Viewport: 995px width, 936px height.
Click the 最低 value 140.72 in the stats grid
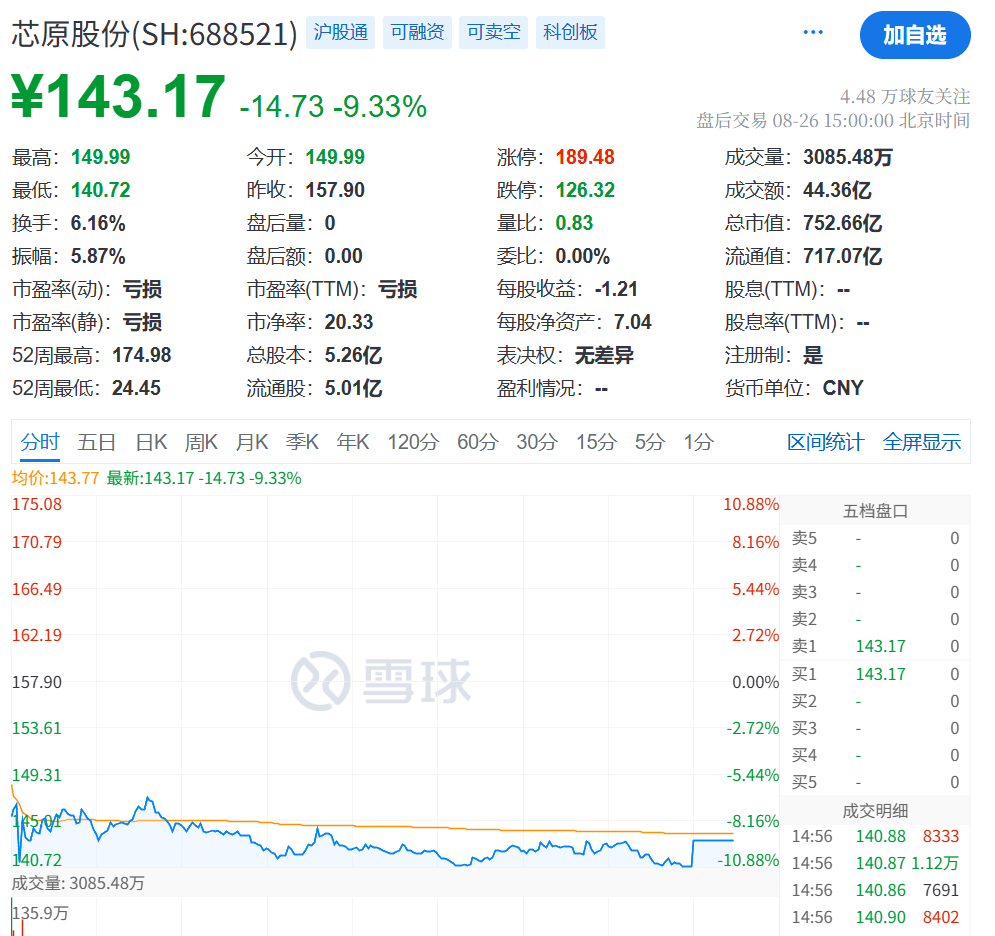(x=100, y=190)
